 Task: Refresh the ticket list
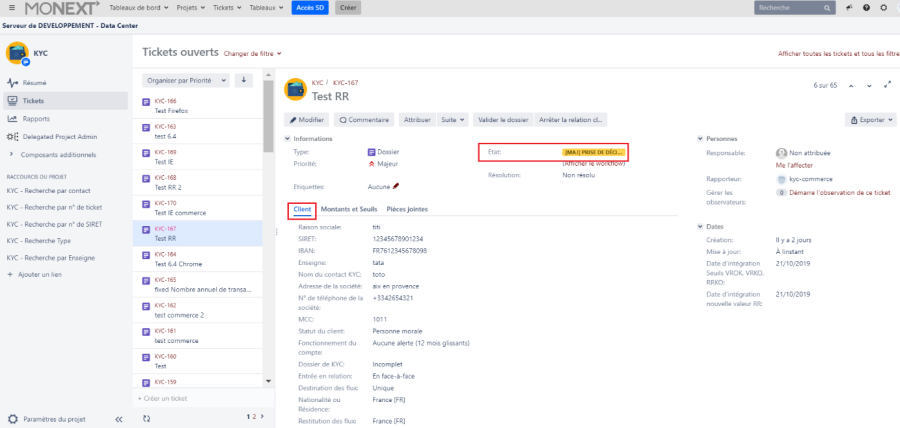(146, 416)
